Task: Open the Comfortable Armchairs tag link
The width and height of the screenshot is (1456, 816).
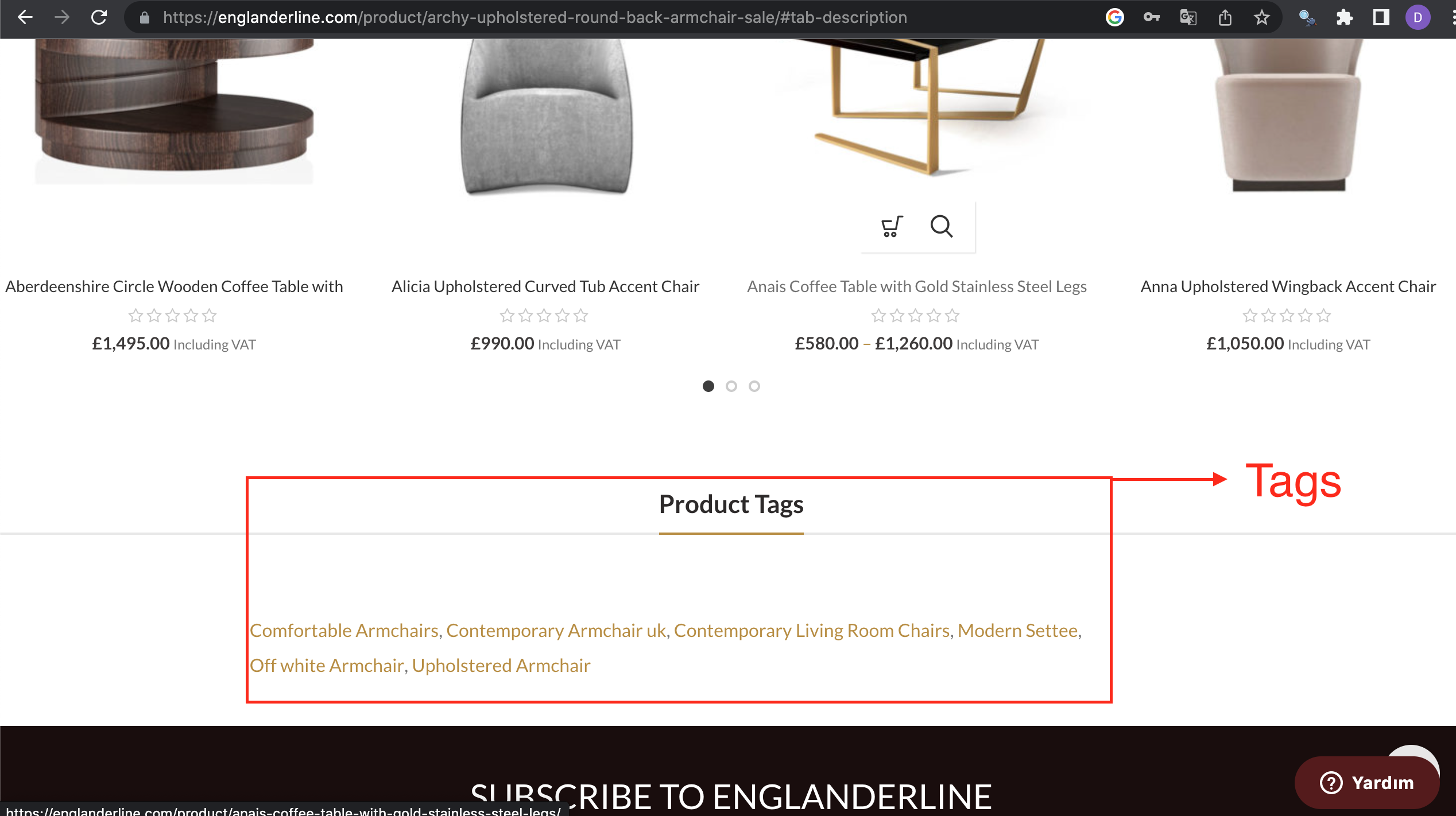Action: coord(344,630)
